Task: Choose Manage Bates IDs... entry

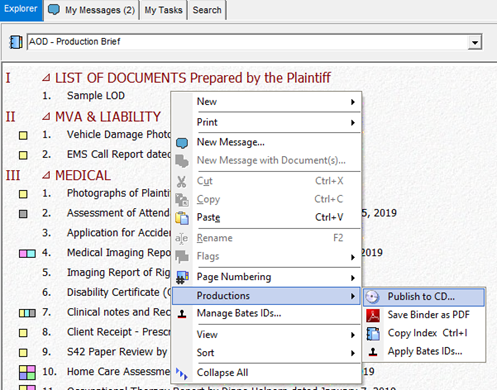Action: click(x=266, y=314)
